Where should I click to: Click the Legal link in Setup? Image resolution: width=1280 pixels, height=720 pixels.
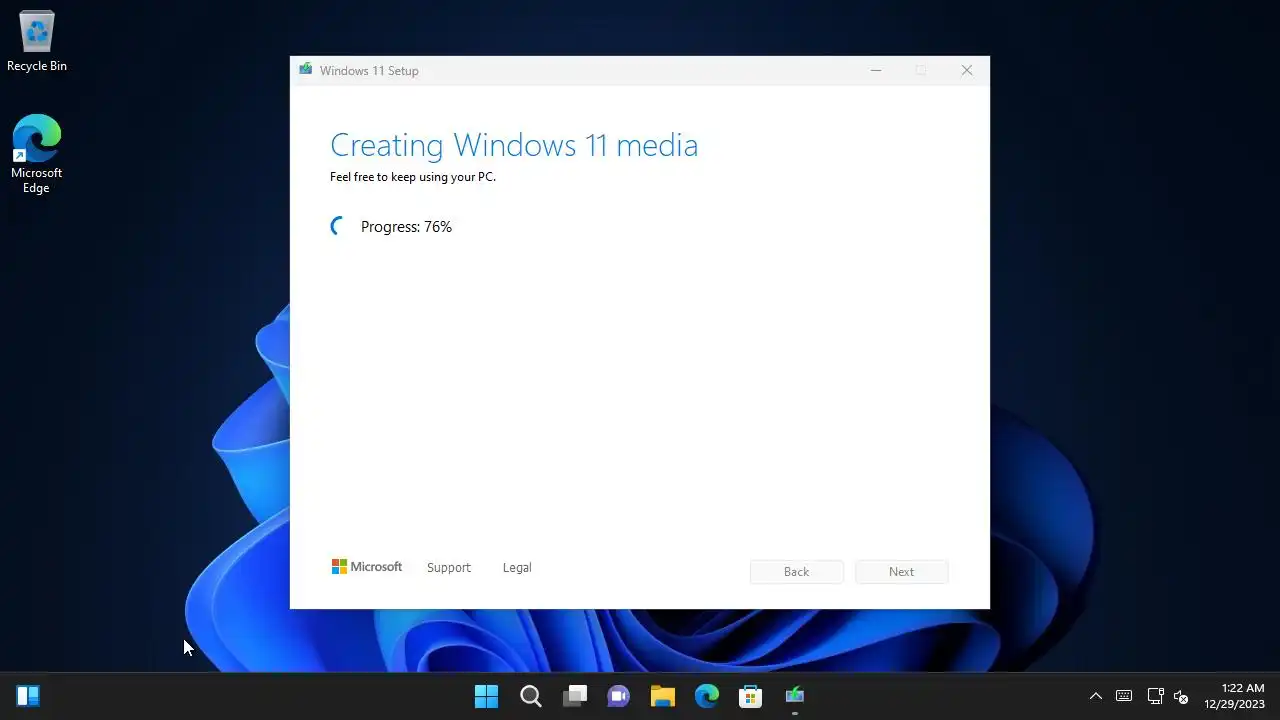517,567
